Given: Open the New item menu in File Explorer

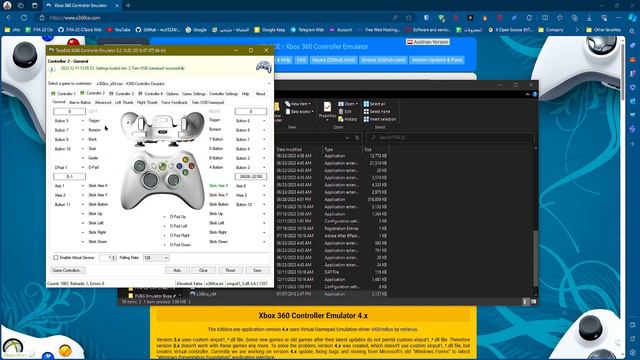Looking at the screenshot, I should pos(298,104).
